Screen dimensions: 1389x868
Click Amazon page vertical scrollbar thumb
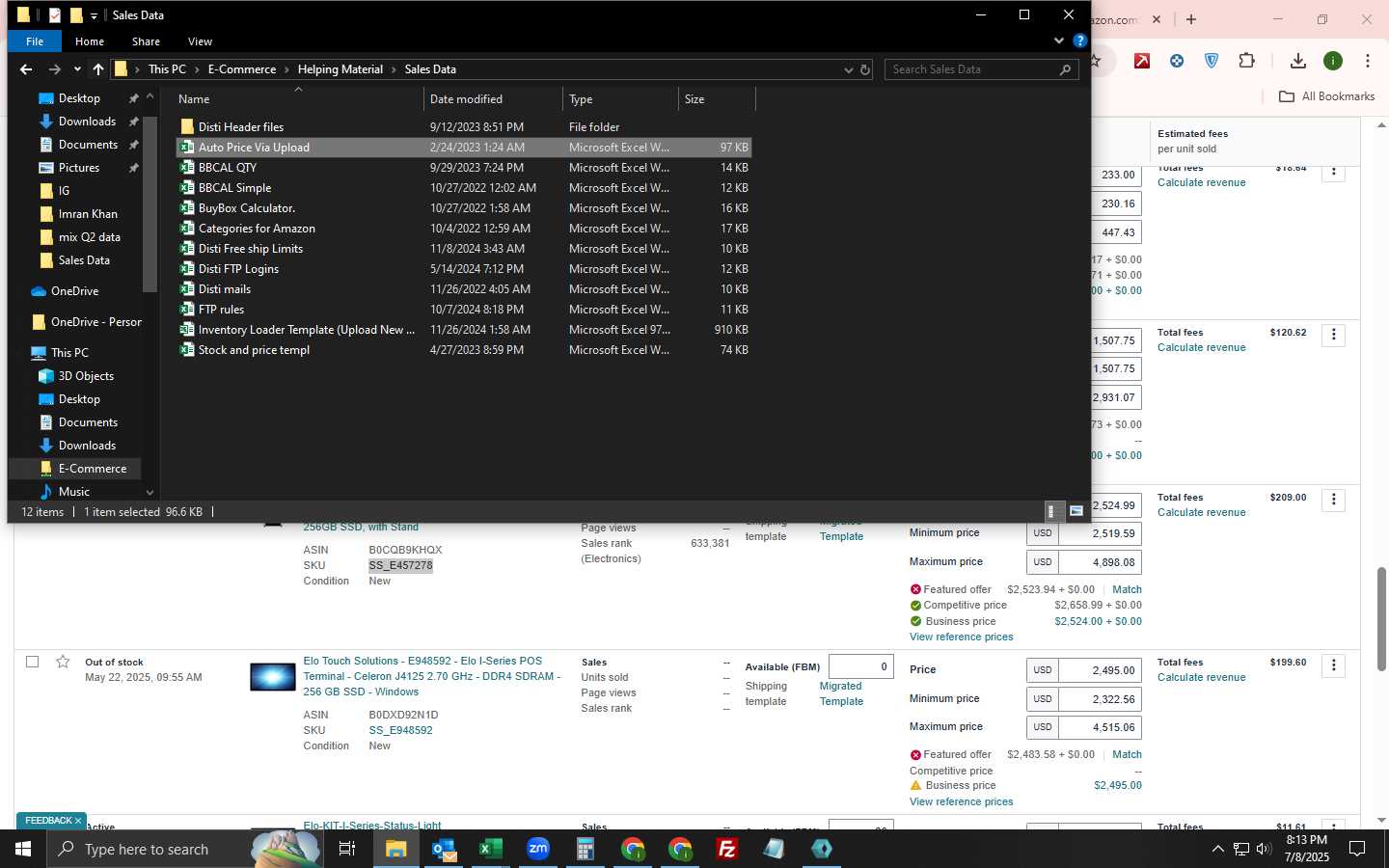1381,619
